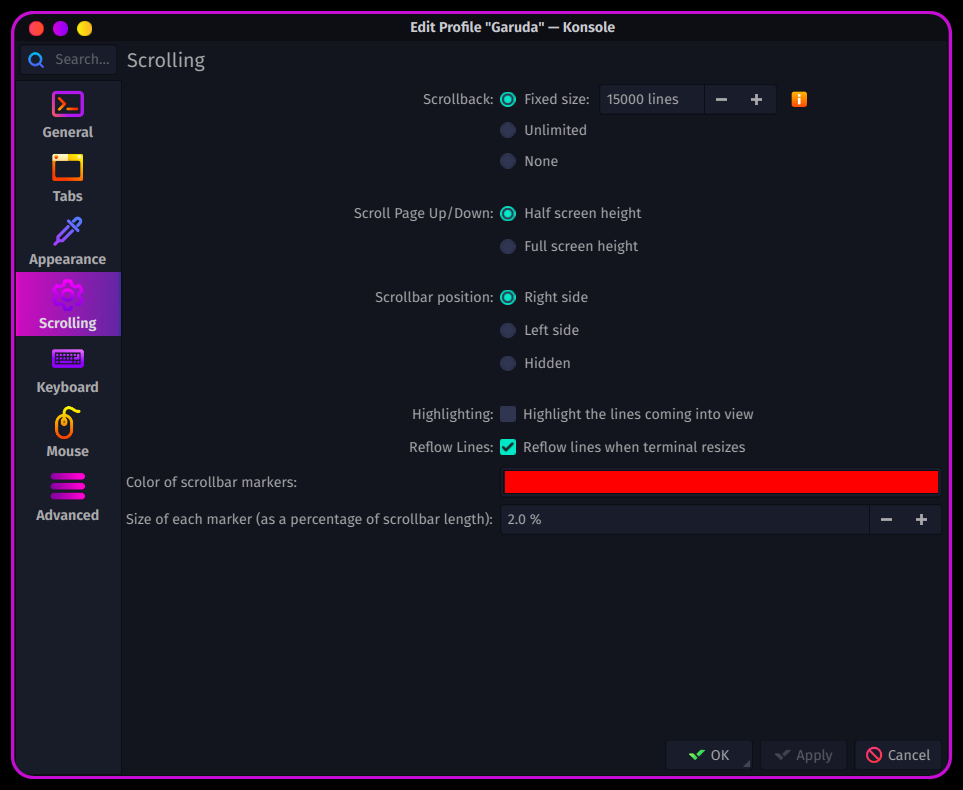This screenshot has height=790, width=963.
Task: Select the Appearance eyedropper icon
Action: [x=68, y=232]
